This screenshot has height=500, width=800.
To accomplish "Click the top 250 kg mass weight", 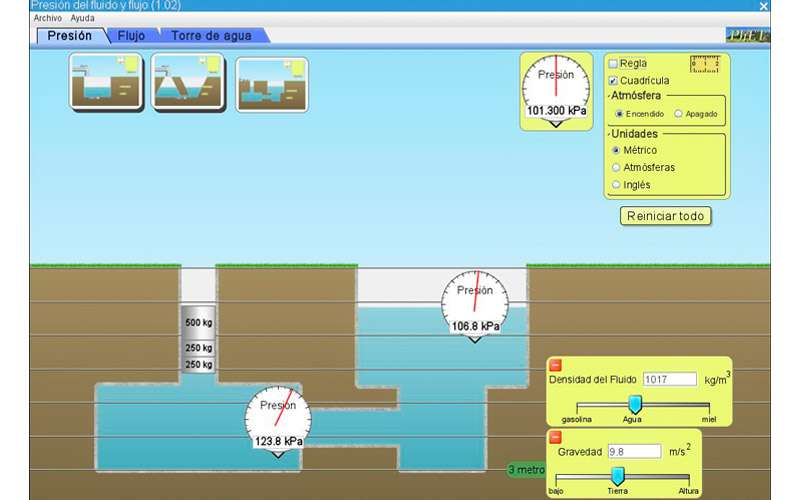I will pos(198,348).
